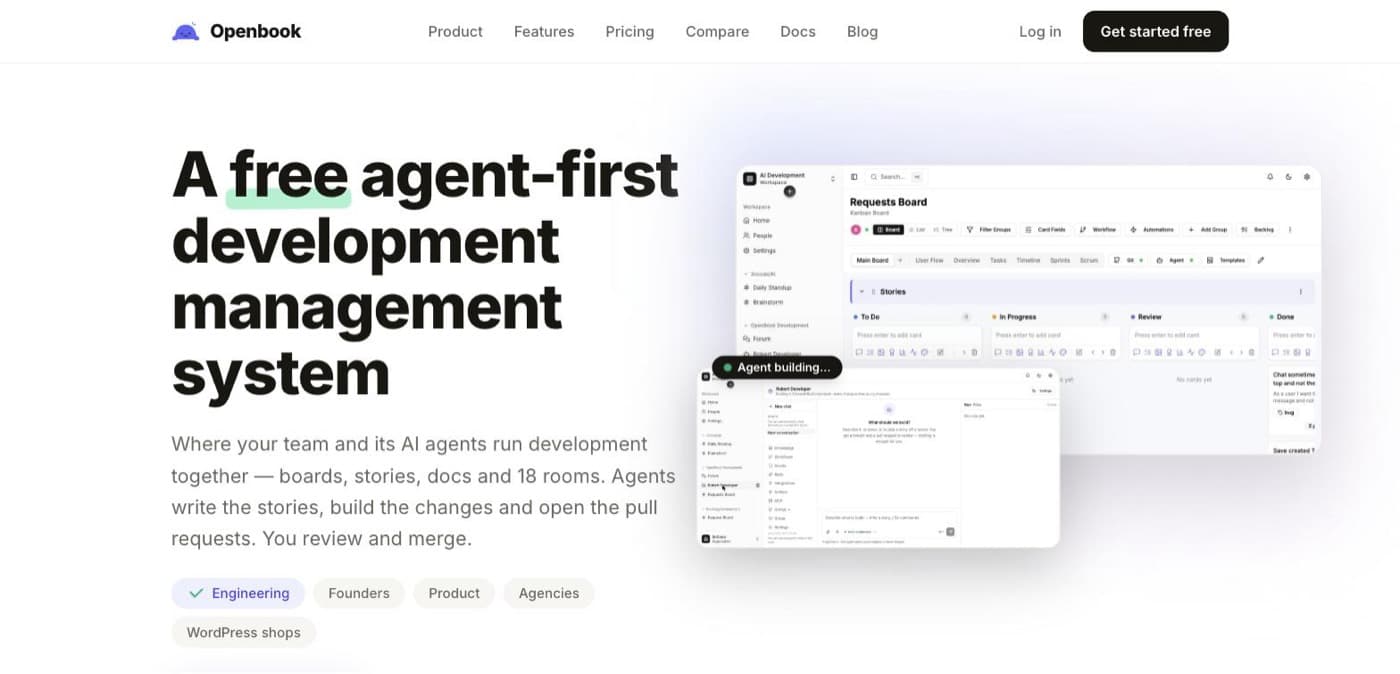Switch to the Overview tab in preview

[966, 260]
